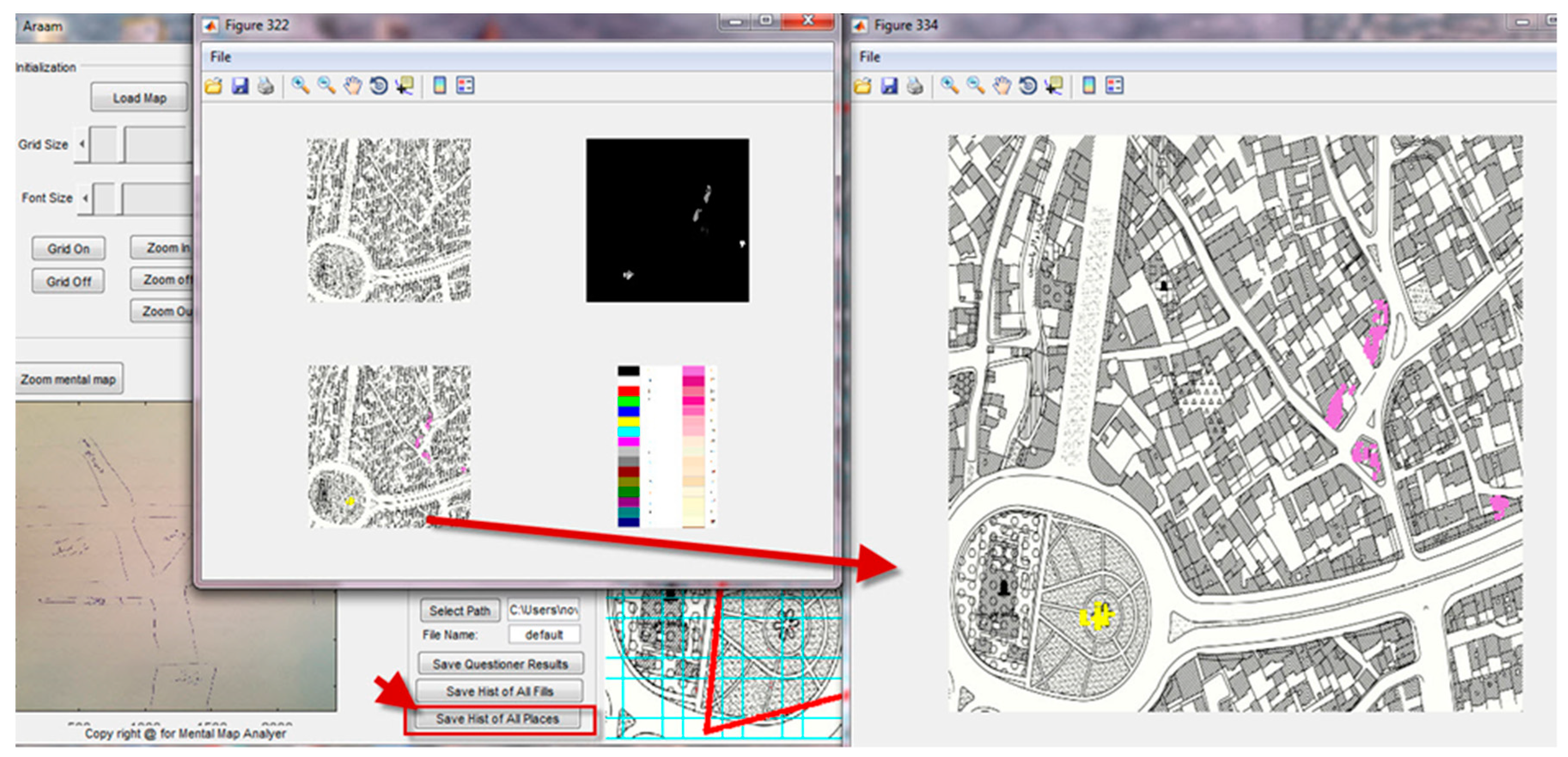Turn the grid off with Grid Off
The height and width of the screenshot is (757, 1568).
(x=68, y=281)
